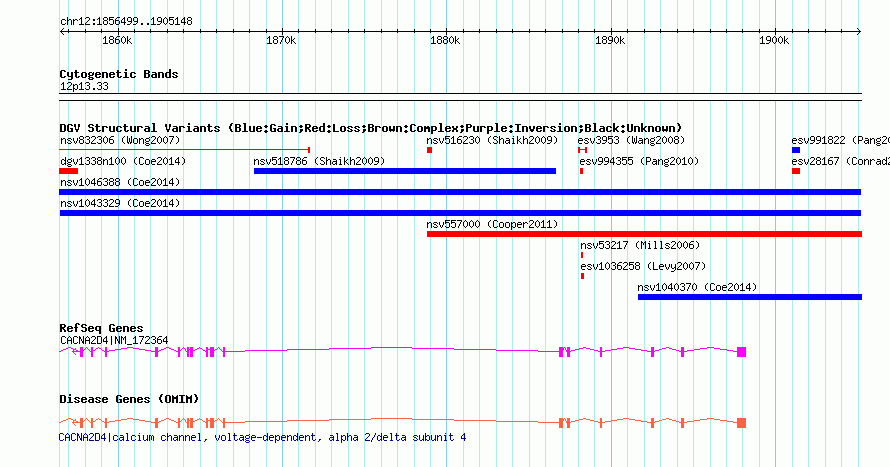Image resolution: width=890 pixels, height=467 pixels.
Task: Click the 1860k ruler tick label
Action: (x=117, y=41)
